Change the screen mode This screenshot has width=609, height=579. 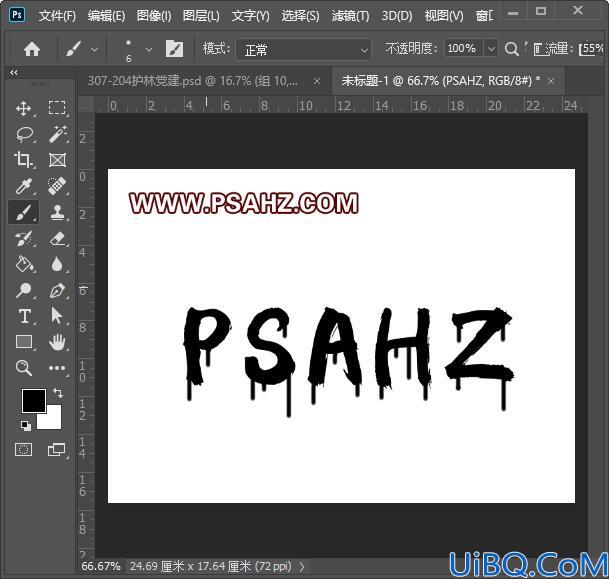pyautogui.click(x=57, y=450)
